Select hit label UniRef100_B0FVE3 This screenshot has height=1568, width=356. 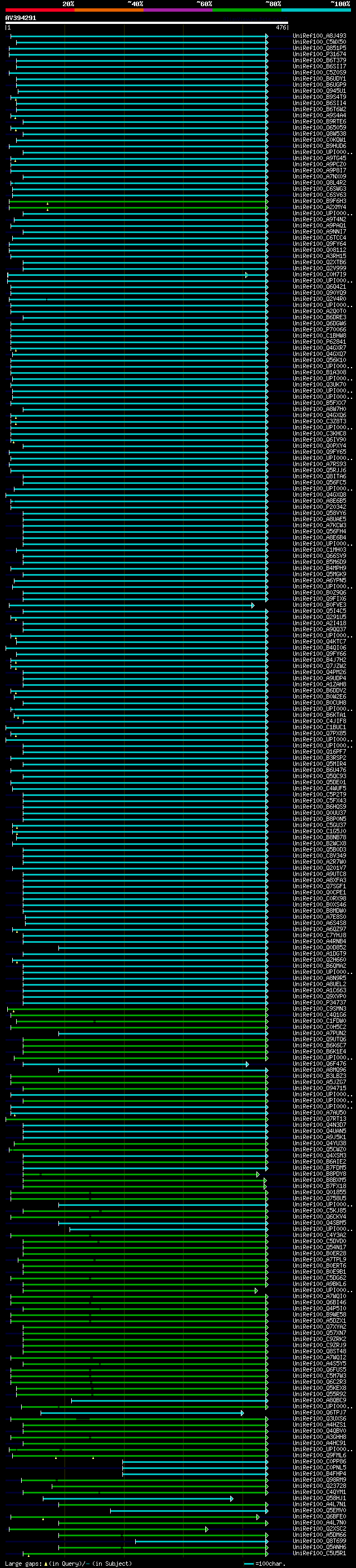point(319,605)
